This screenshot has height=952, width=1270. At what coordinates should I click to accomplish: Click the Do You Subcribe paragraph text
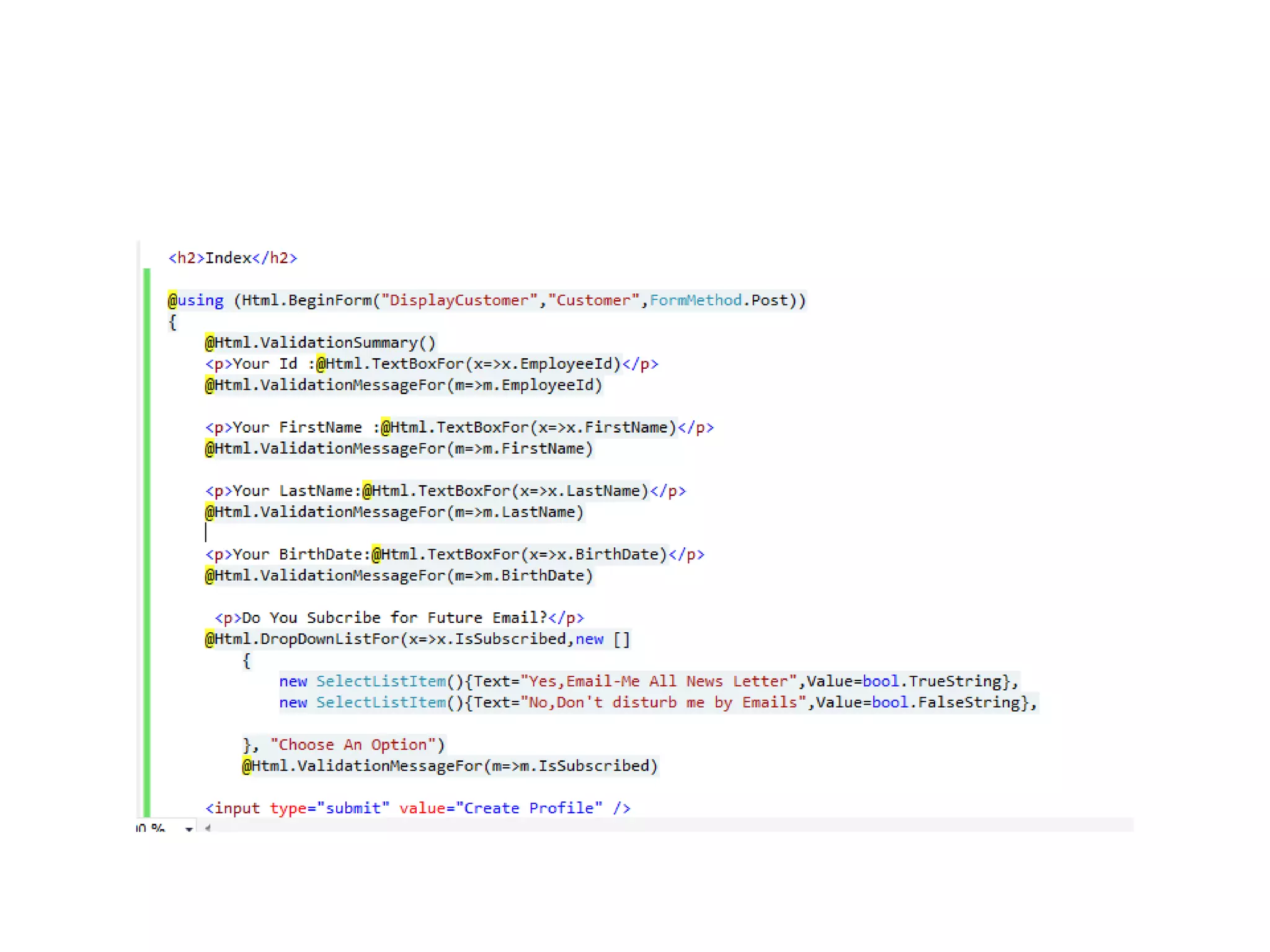[394, 618]
